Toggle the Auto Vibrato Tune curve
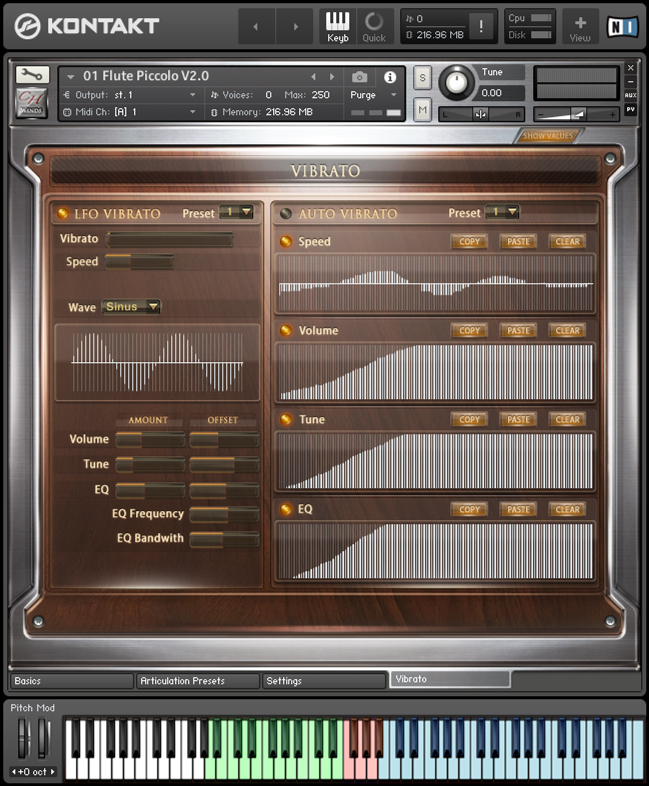 (x=286, y=420)
